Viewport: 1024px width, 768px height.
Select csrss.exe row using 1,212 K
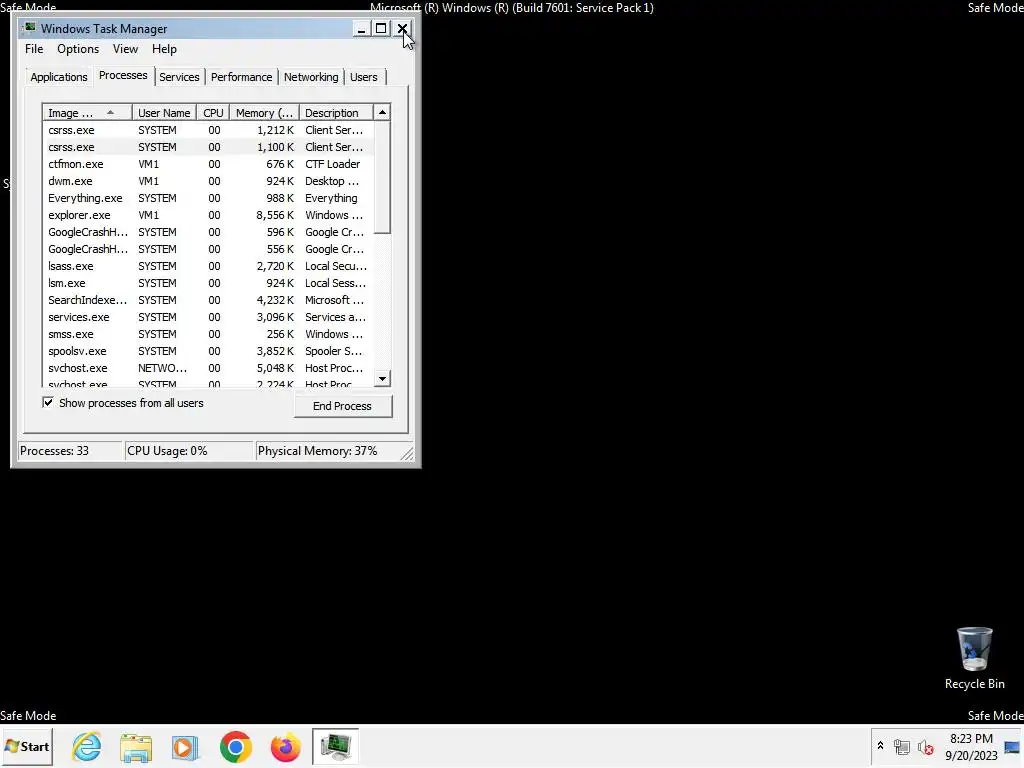click(208, 130)
